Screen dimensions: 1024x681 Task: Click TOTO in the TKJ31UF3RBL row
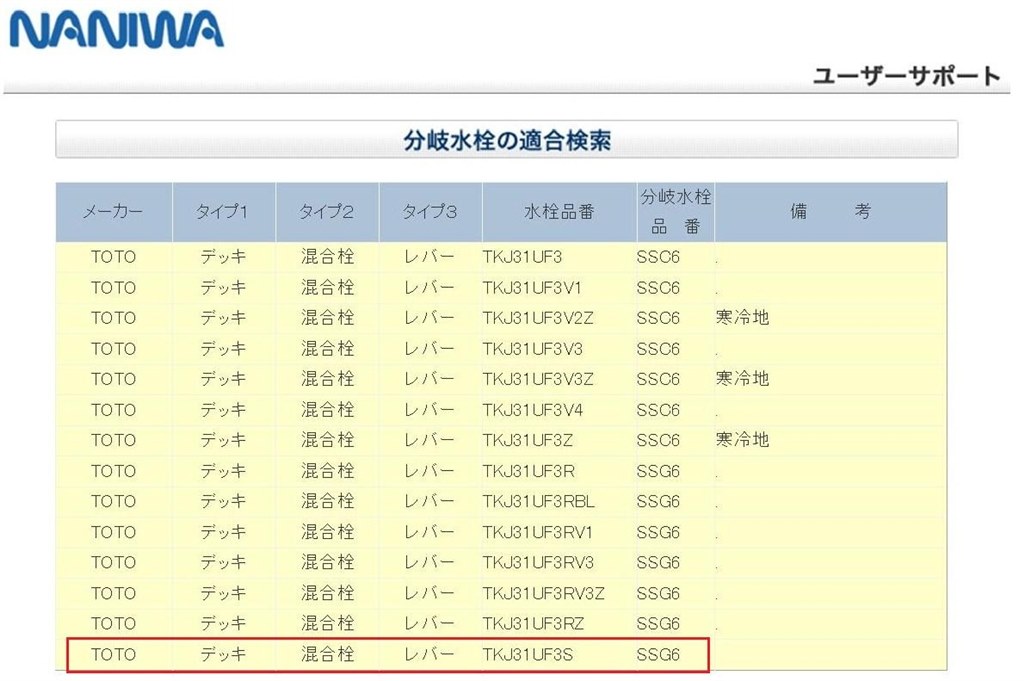tap(114, 501)
